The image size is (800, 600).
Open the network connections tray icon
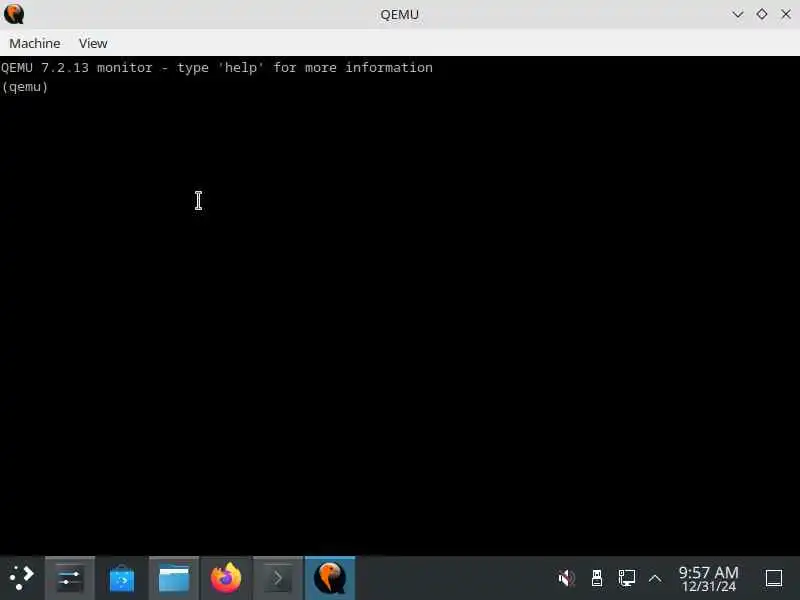tap(627, 578)
